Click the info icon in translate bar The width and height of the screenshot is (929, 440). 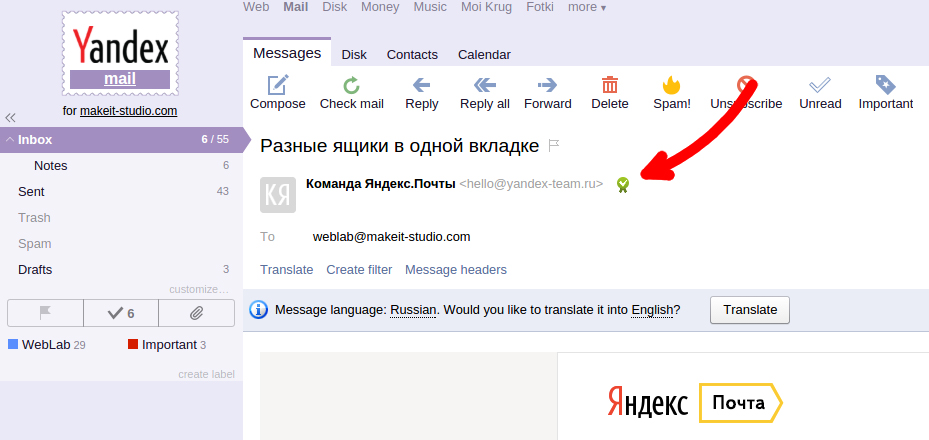pyautogui.click(x=258, y=310)
